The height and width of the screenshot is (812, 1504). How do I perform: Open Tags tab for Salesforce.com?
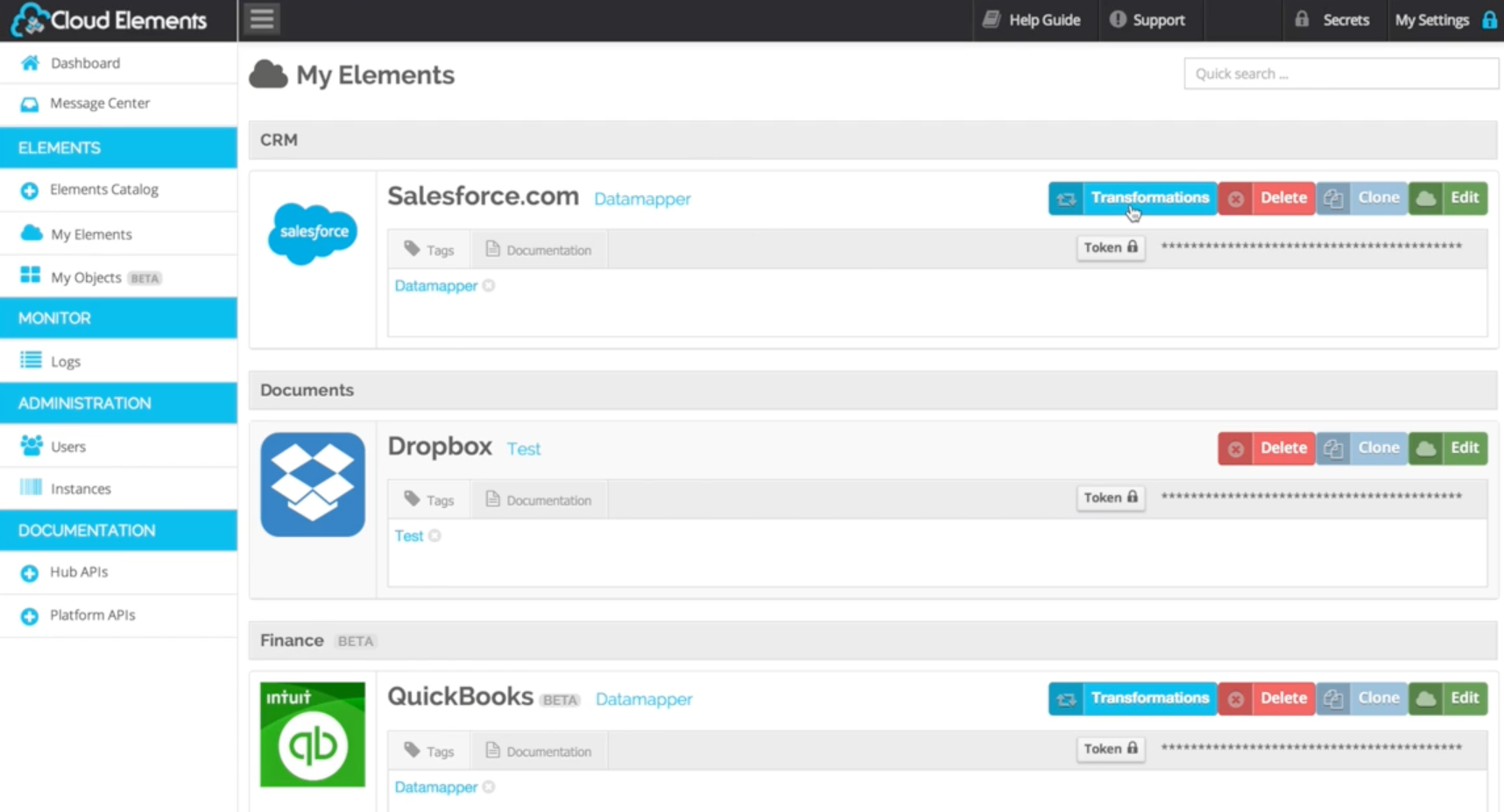point(429,250)
